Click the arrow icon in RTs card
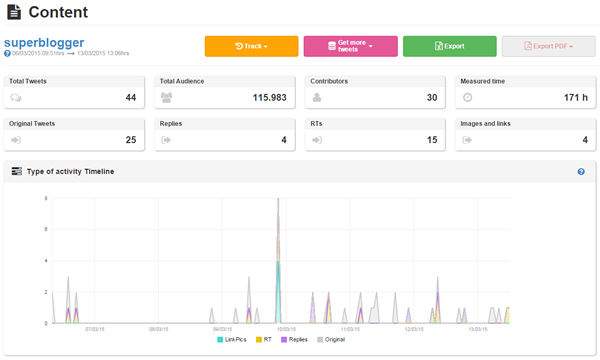The height and width of the screenshot is (360, 600). [x=317, y=140]
